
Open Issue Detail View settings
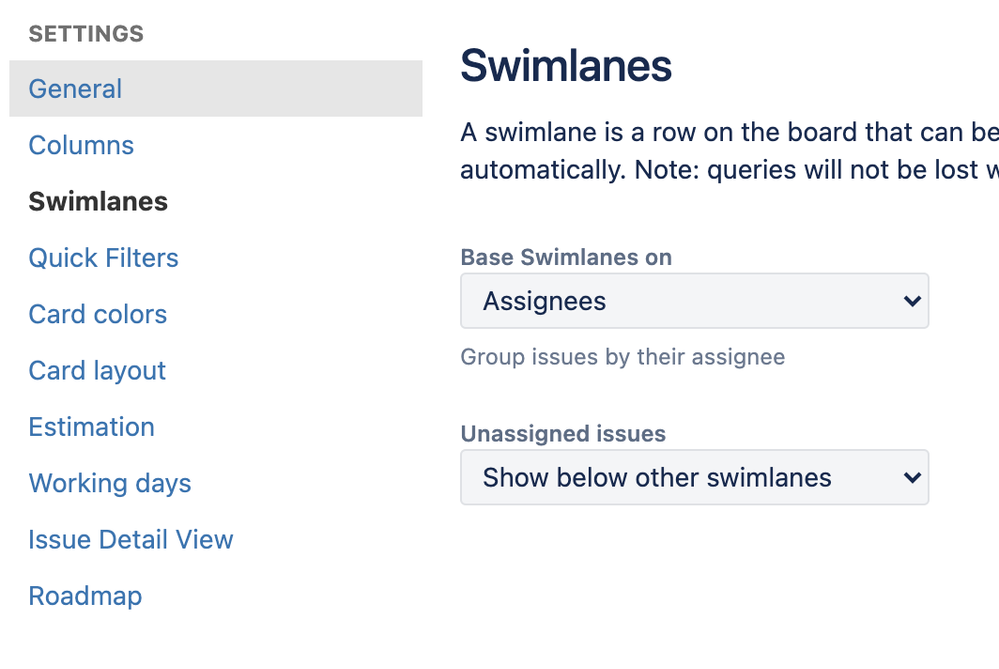tap(130, 540)
